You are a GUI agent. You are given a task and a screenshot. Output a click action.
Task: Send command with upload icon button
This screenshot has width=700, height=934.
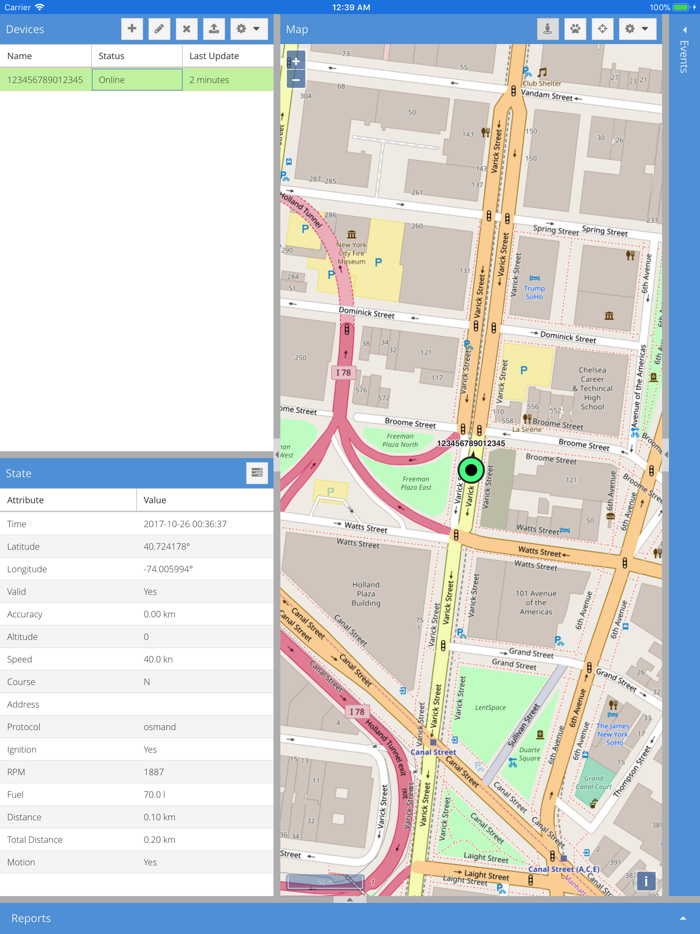coord(214,29)
